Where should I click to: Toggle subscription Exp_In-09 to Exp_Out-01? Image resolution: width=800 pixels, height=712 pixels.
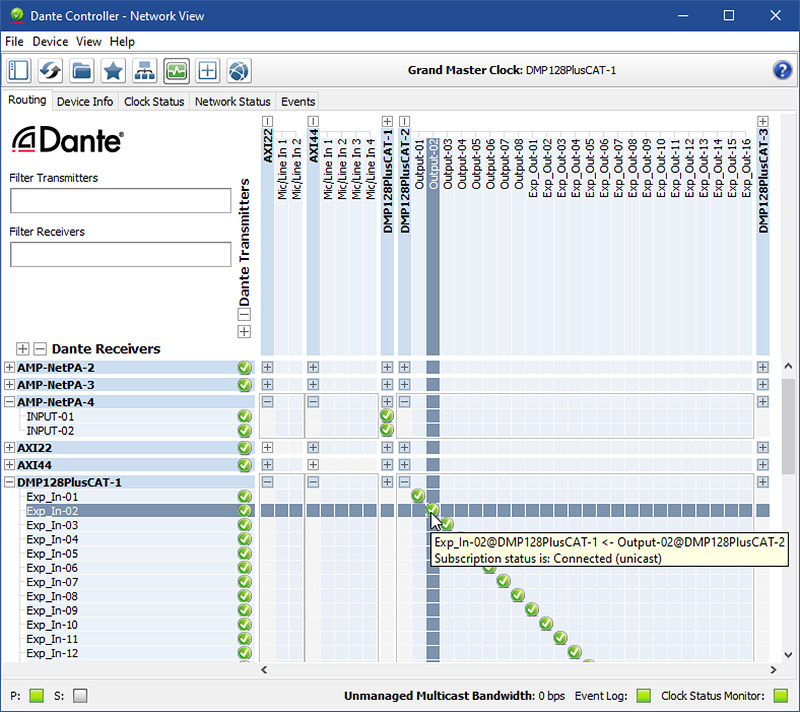532,609
